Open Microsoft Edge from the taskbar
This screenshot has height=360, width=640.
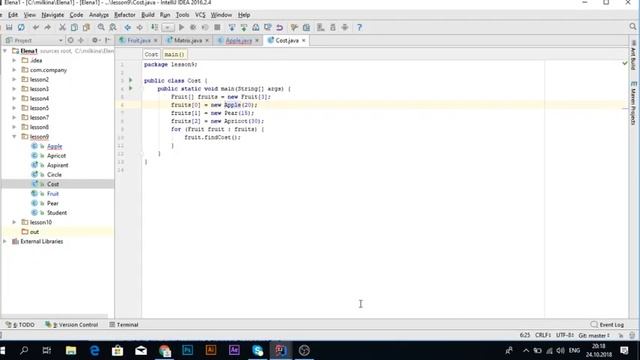click(94, 350)
